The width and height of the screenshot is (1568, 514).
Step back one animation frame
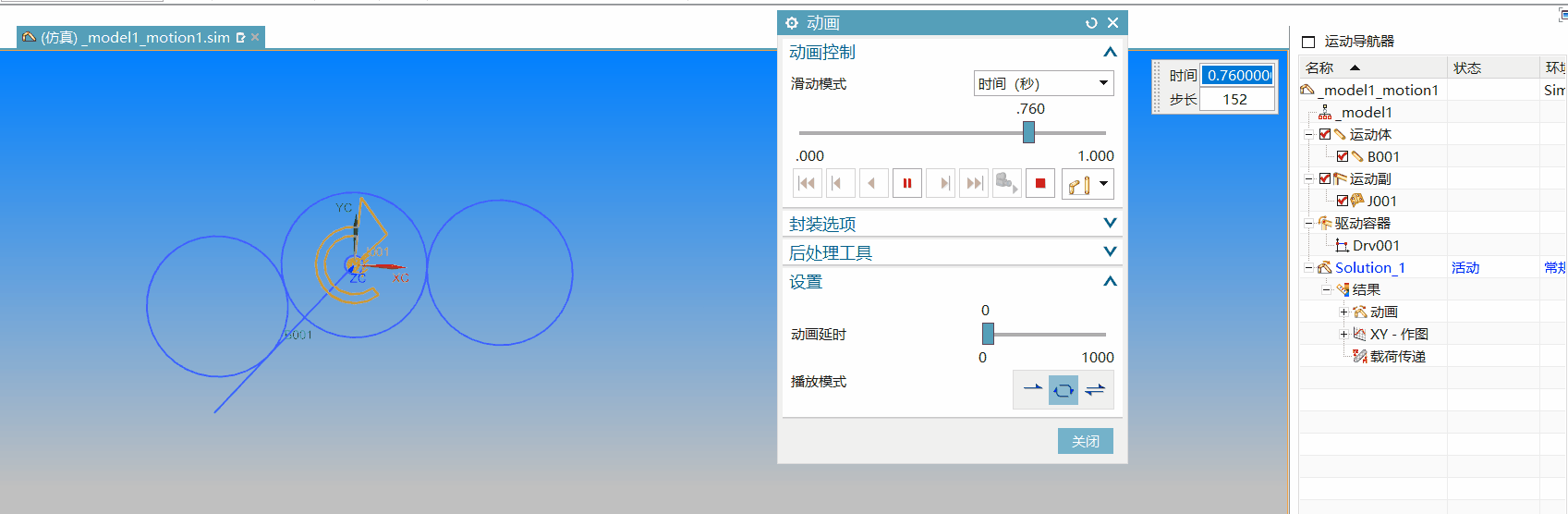(840, 183)
